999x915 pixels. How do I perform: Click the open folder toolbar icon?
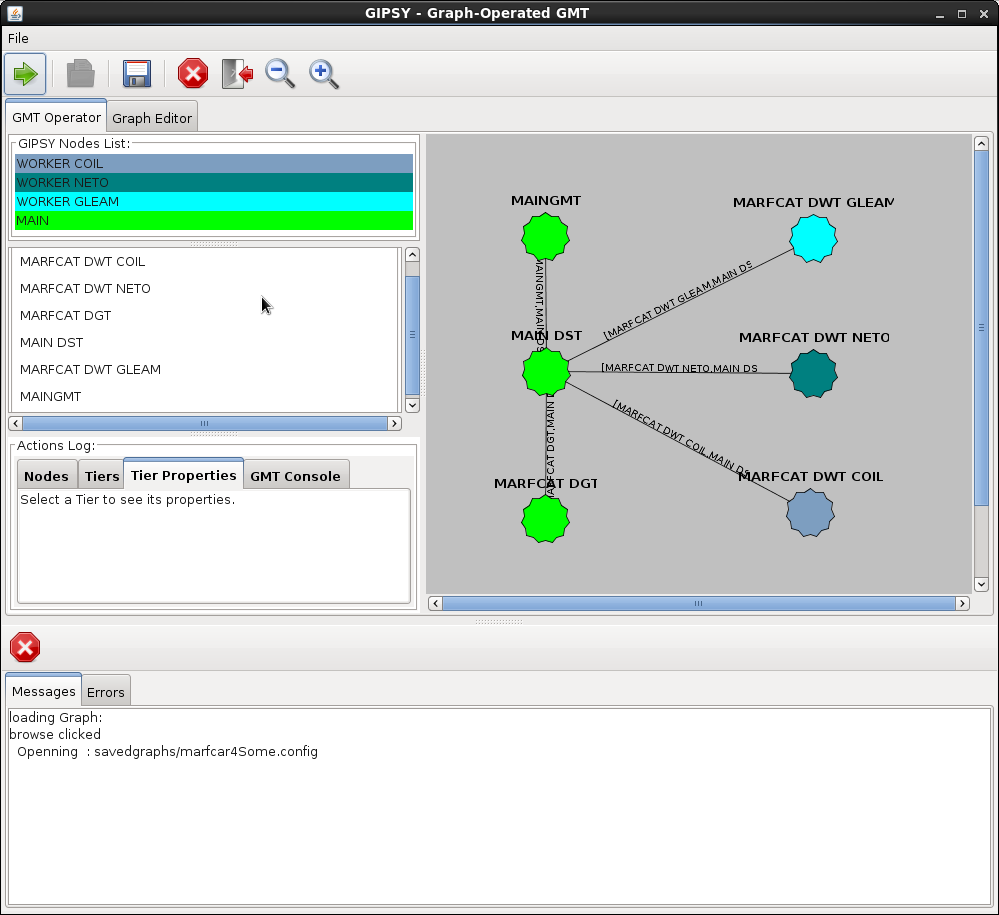(x=81, y=74)
